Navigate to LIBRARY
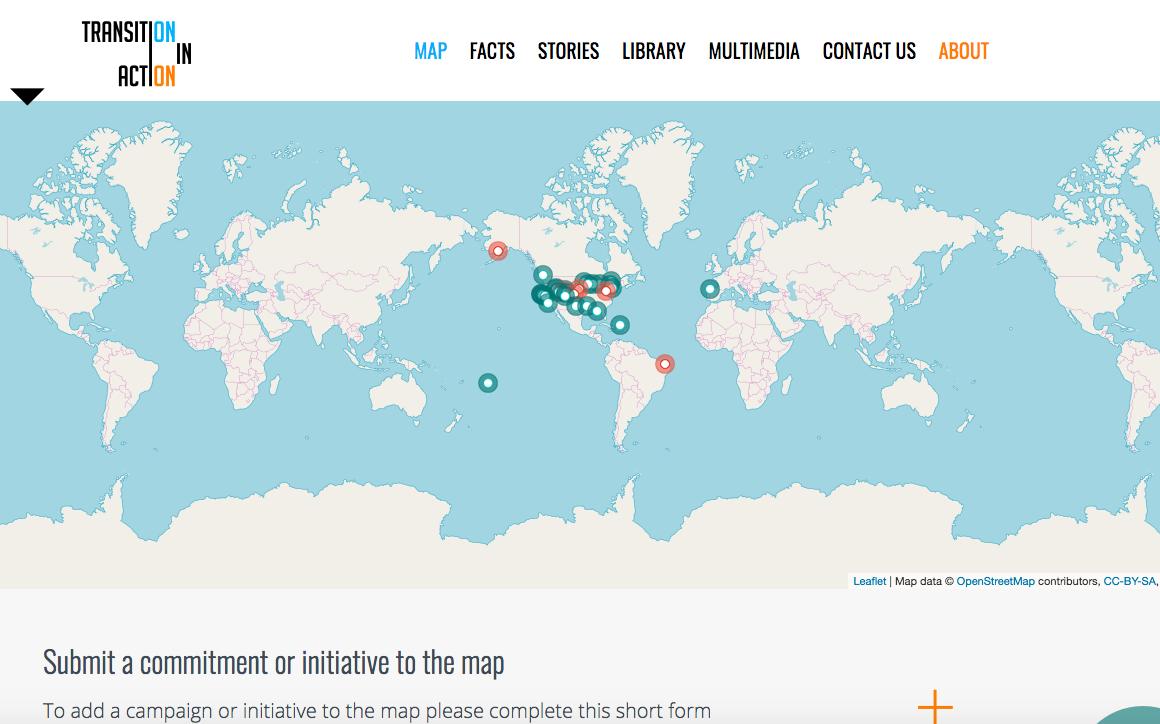This screenshot has height=724, width=1160. [653, 51]
